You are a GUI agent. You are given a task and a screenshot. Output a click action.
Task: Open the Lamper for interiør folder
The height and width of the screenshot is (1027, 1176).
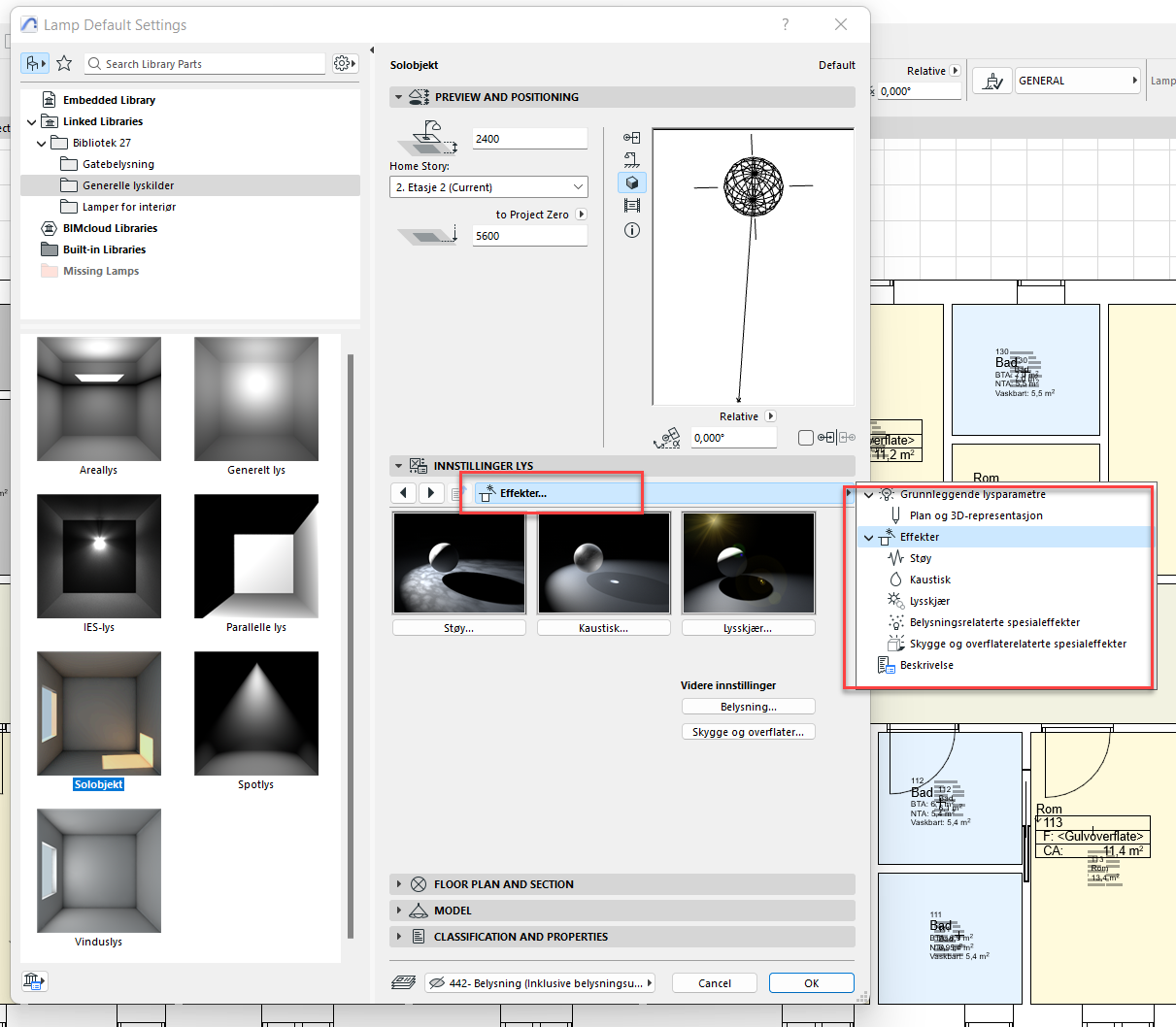(x=128, y=207)
